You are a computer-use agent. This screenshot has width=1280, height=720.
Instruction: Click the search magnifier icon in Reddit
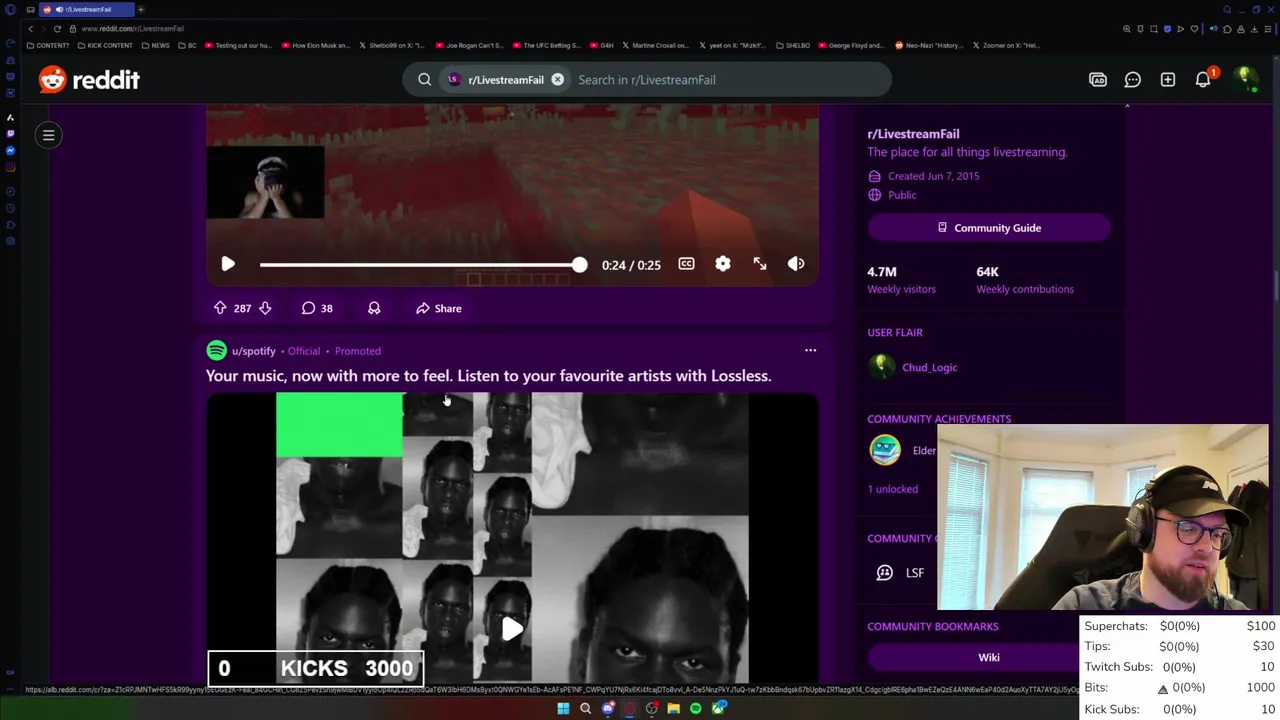click(425, 79)
